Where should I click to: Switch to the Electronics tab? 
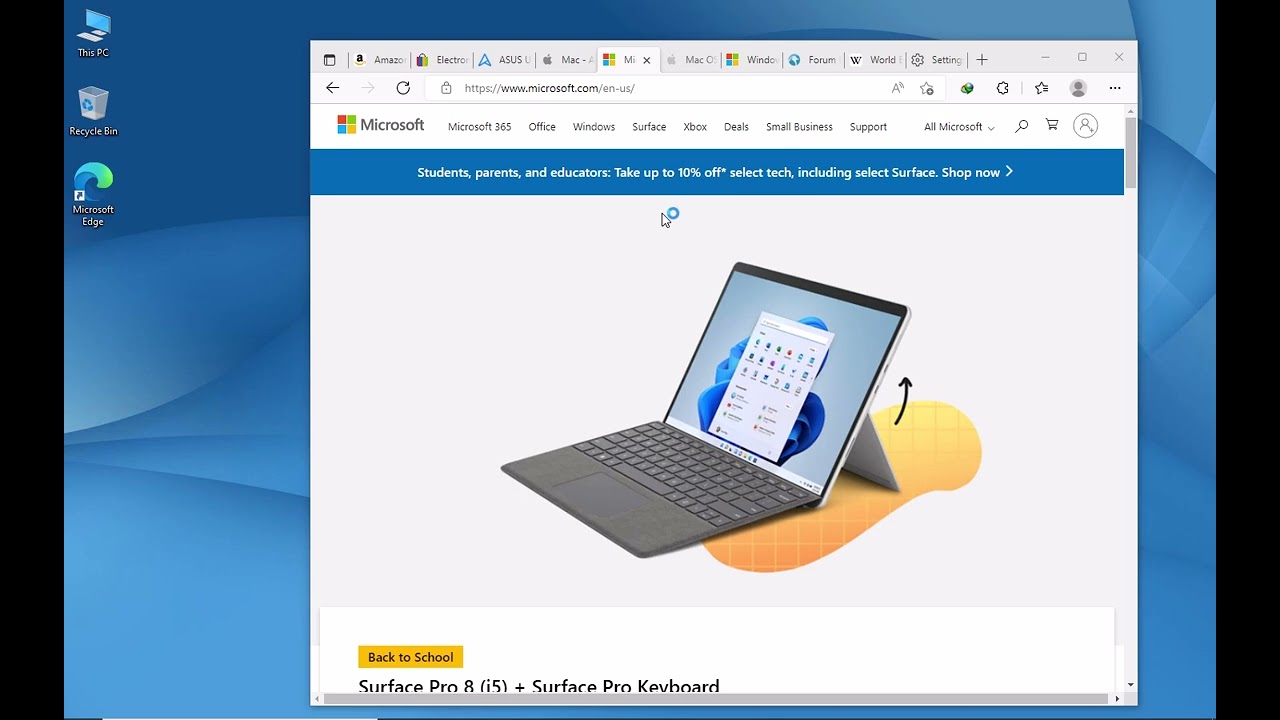[441, 60]
